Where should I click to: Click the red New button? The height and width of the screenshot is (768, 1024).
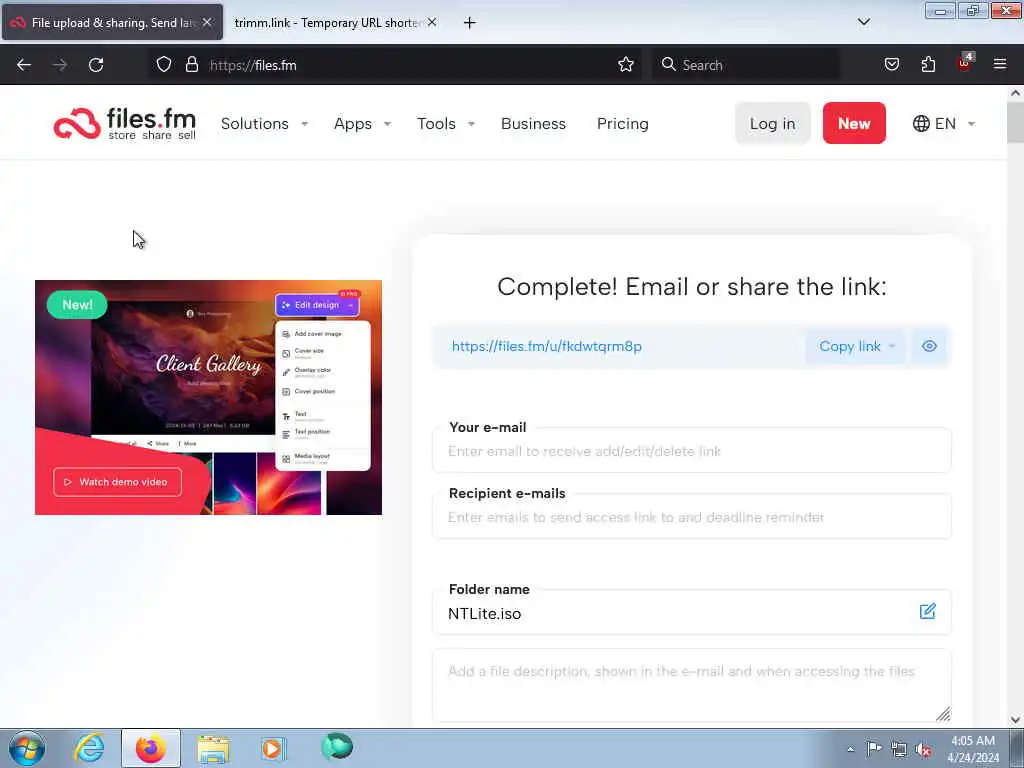[854, 123]
